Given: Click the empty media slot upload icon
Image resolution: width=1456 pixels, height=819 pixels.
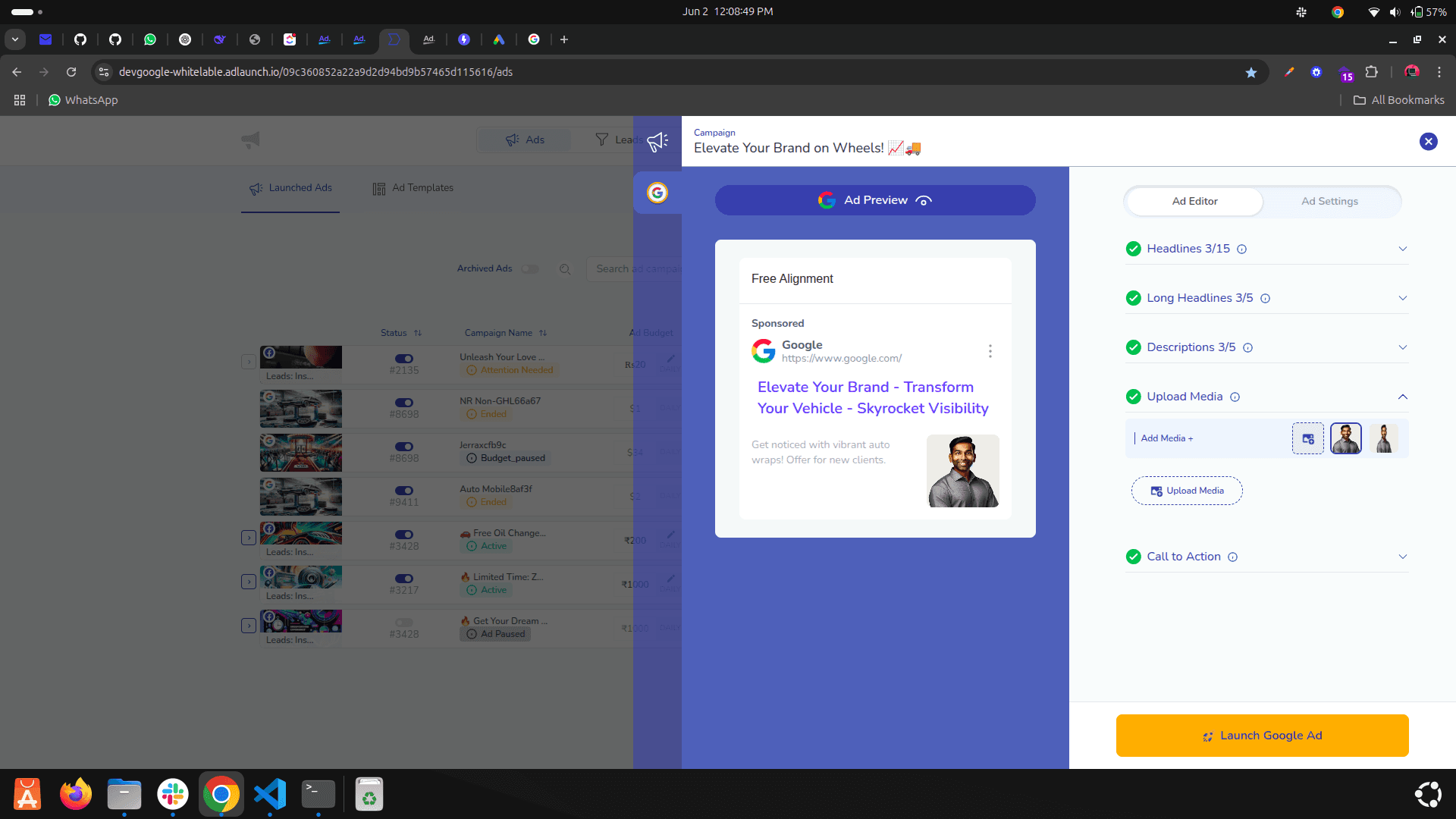Looking at the screenshot, I should pyautogui.click(x=1308, y=438).
